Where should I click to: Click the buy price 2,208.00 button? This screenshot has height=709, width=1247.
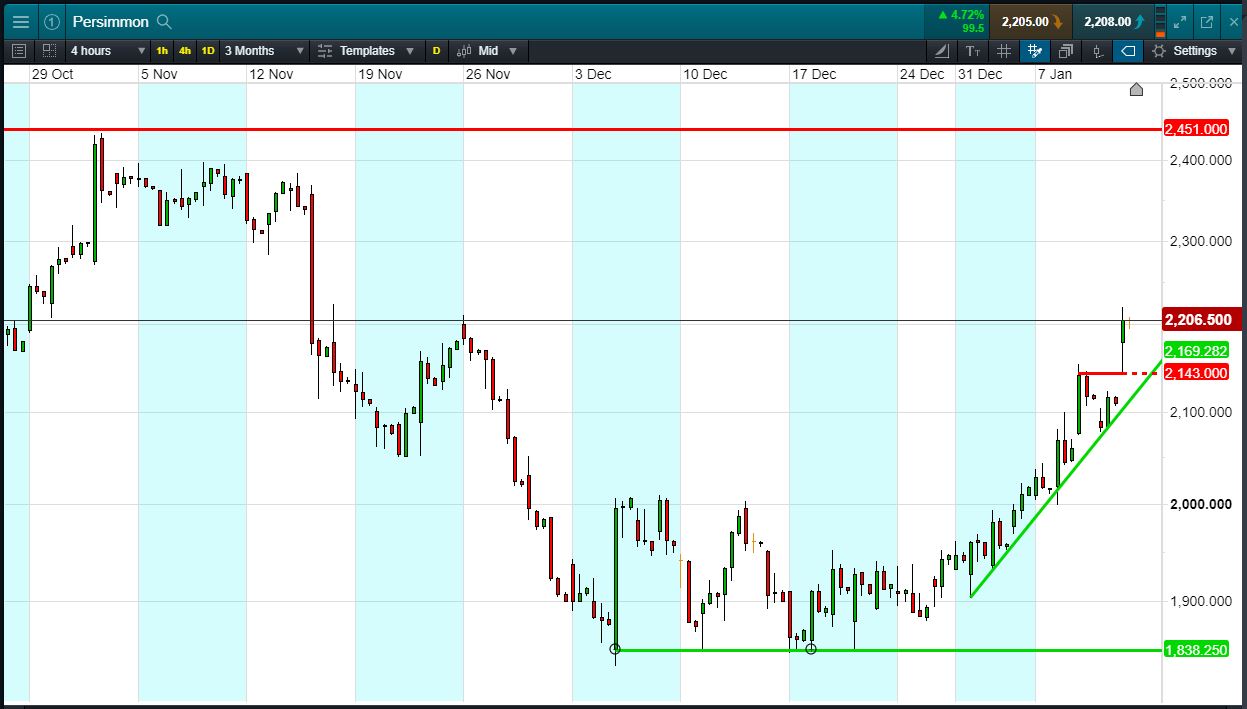point(1112,21)
